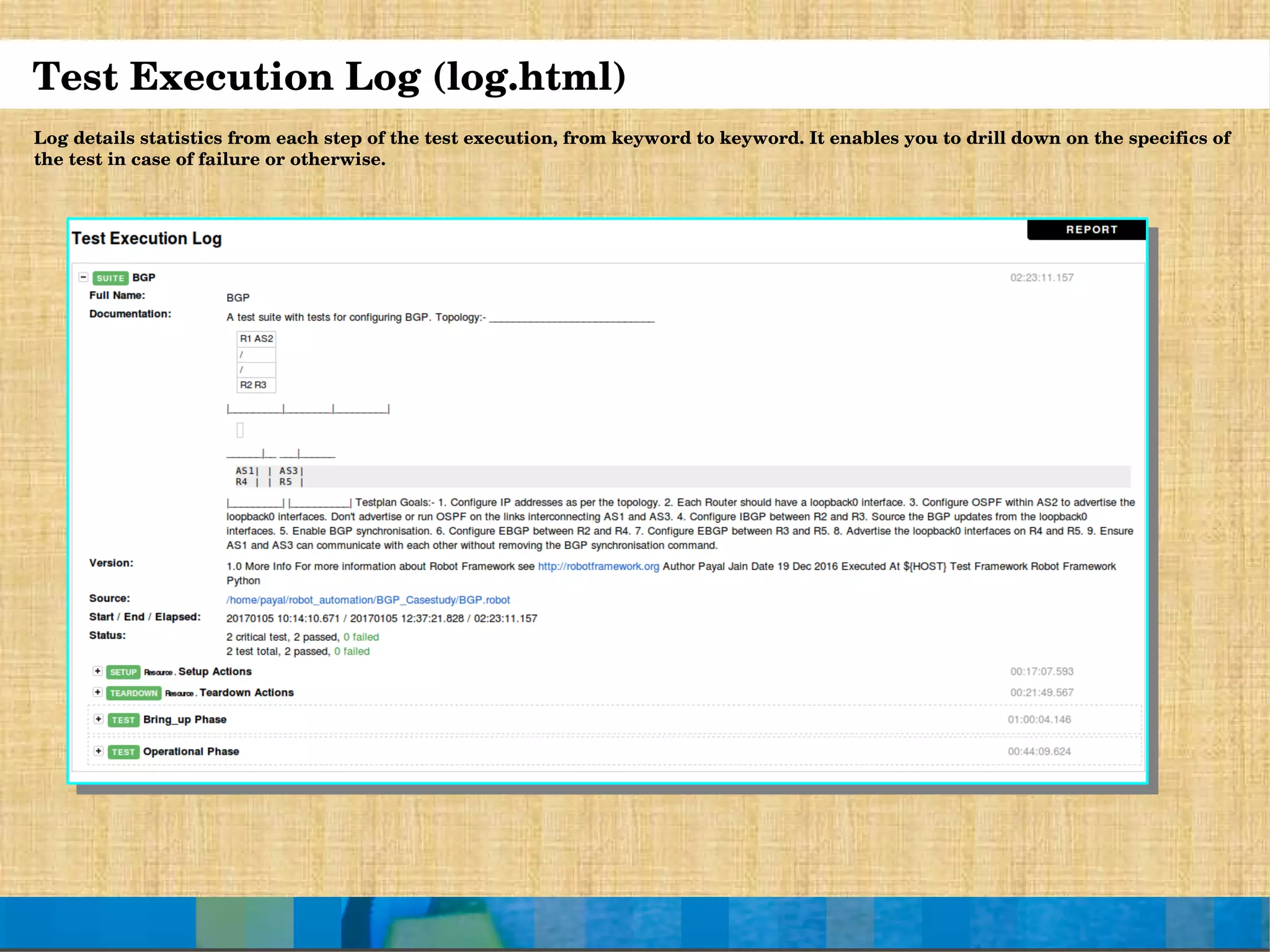Collapse the BGP suite minus icon

click(84, 277)
